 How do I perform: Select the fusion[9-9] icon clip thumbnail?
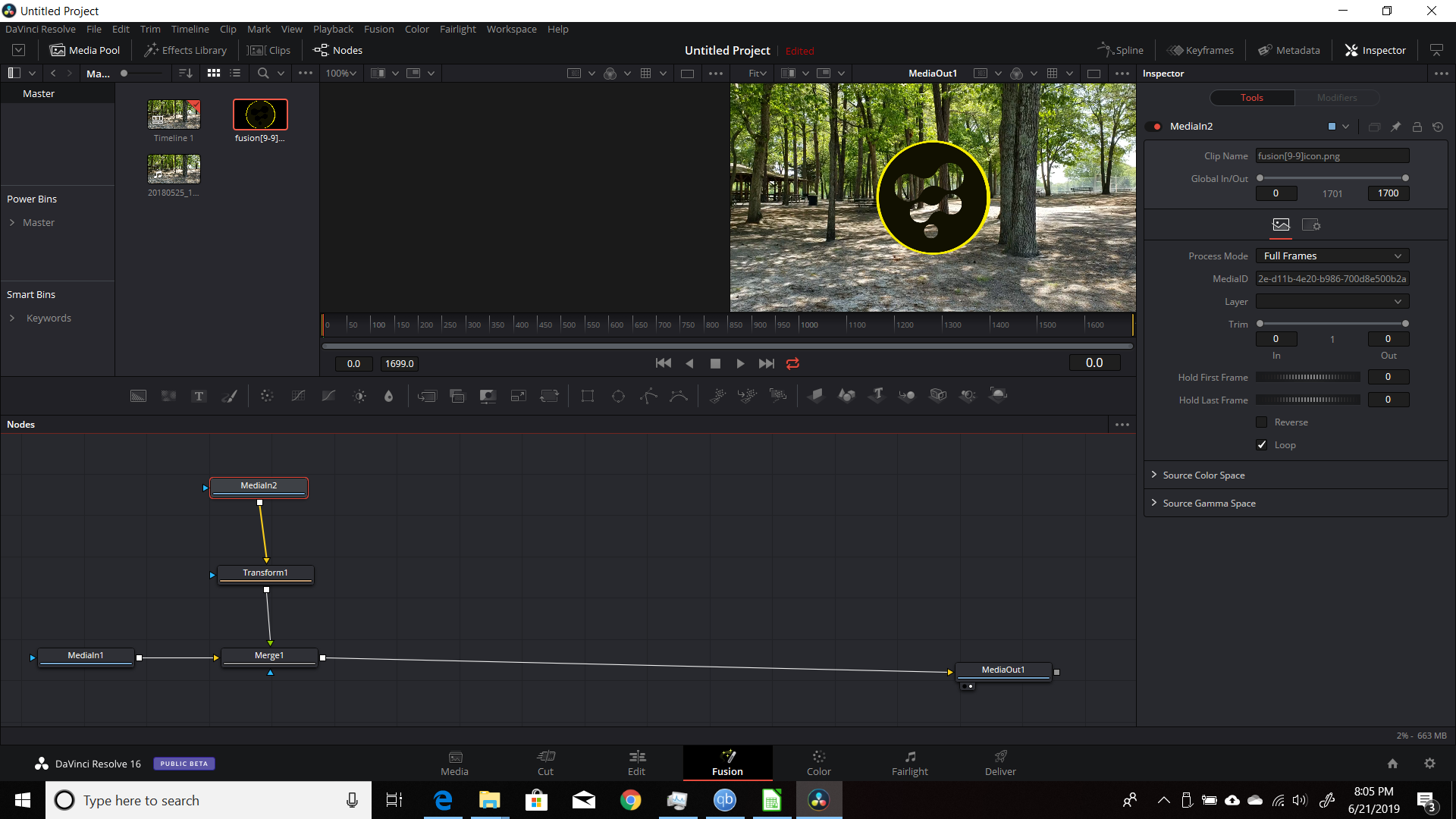(260, 115)
